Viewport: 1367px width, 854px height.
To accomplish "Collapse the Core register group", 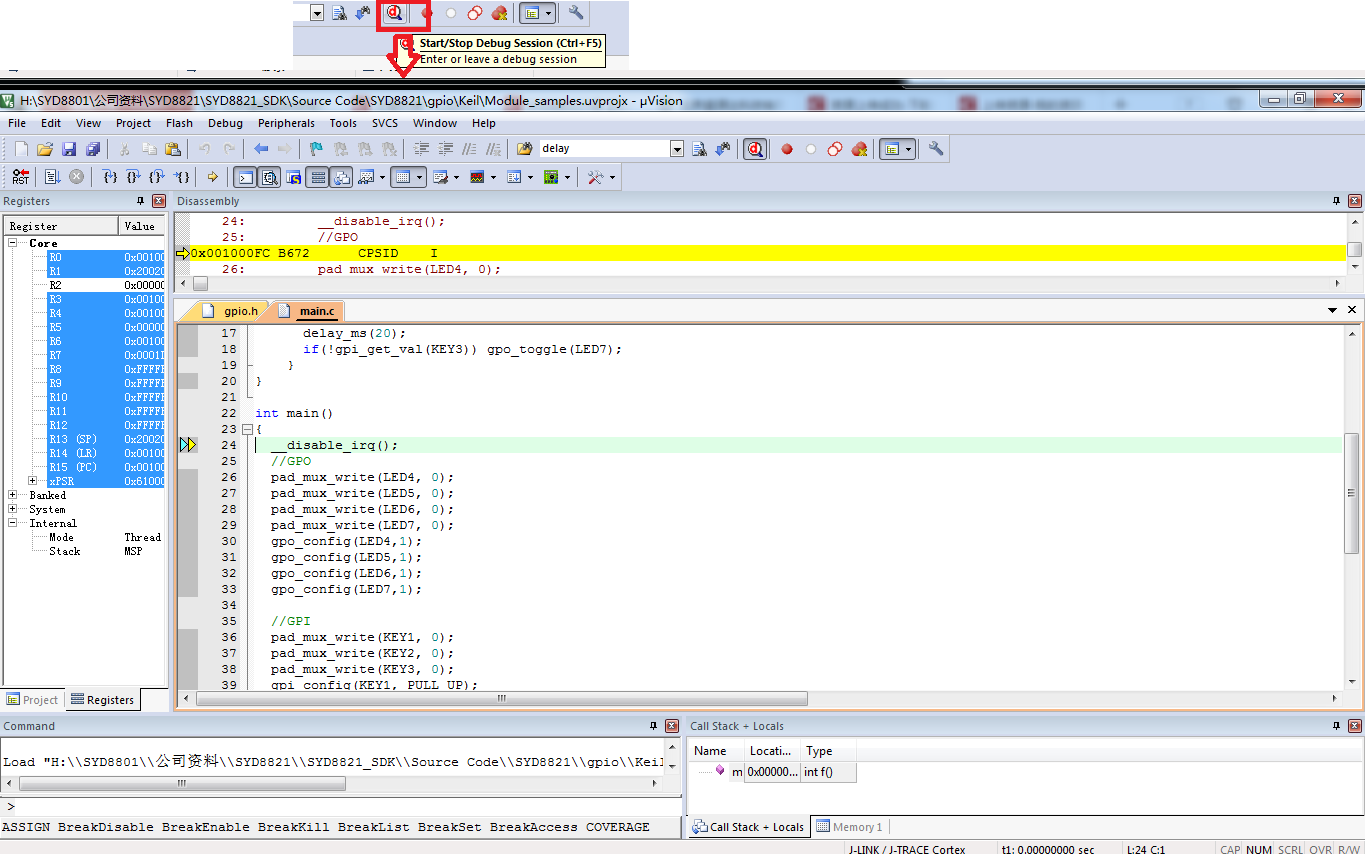I will point(14,243).
